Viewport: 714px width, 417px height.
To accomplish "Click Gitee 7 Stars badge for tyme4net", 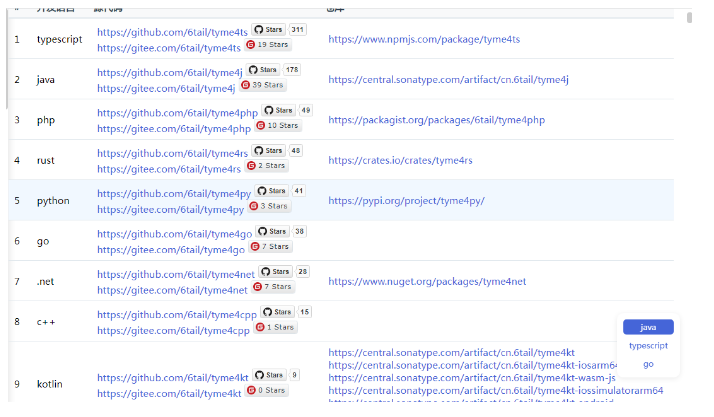I will 273,287.
